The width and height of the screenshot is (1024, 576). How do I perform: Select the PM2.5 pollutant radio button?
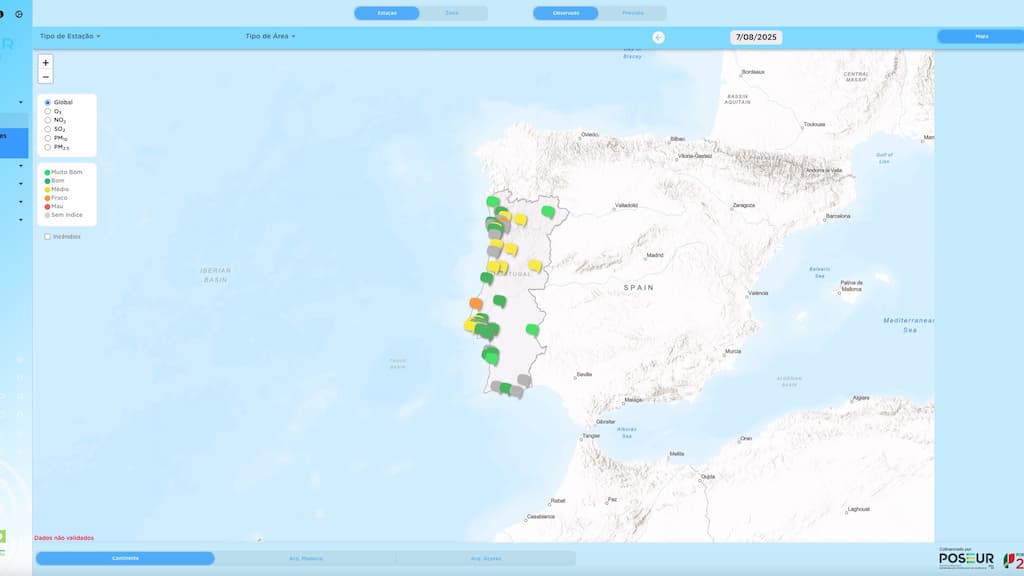tap(47, 147)
